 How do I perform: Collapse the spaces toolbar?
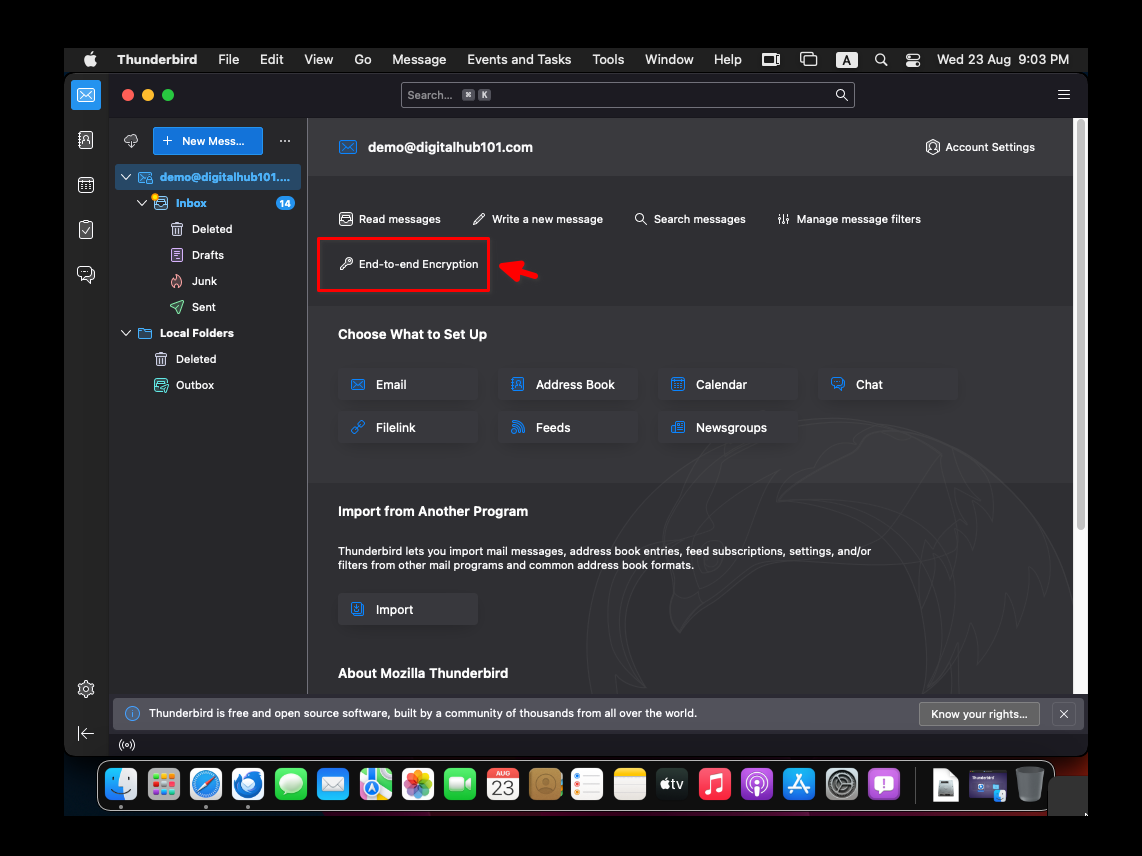point(86,733)
